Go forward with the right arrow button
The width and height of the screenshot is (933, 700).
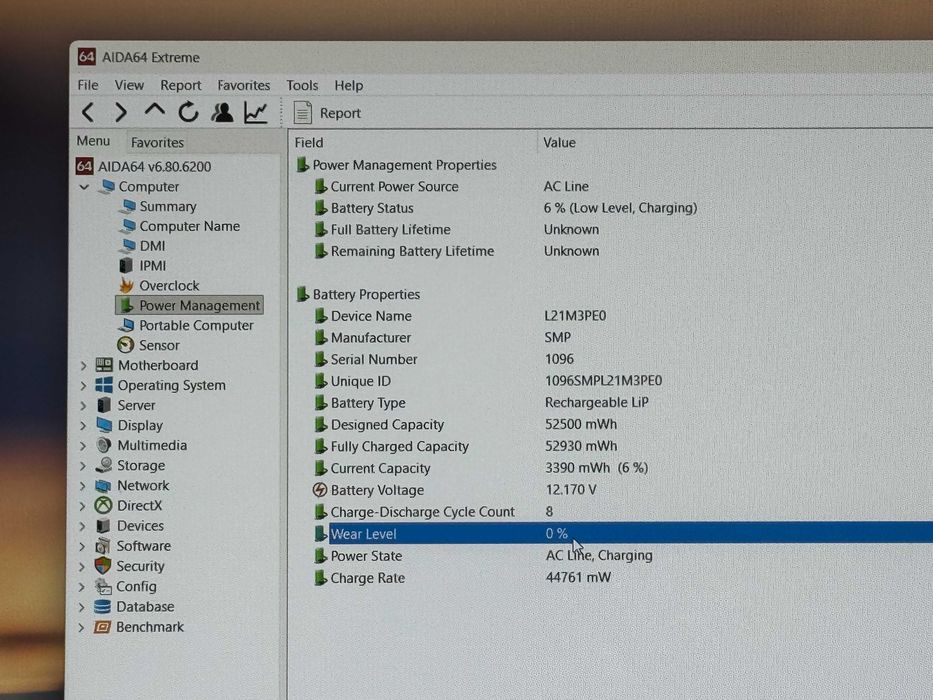point(121,112)
